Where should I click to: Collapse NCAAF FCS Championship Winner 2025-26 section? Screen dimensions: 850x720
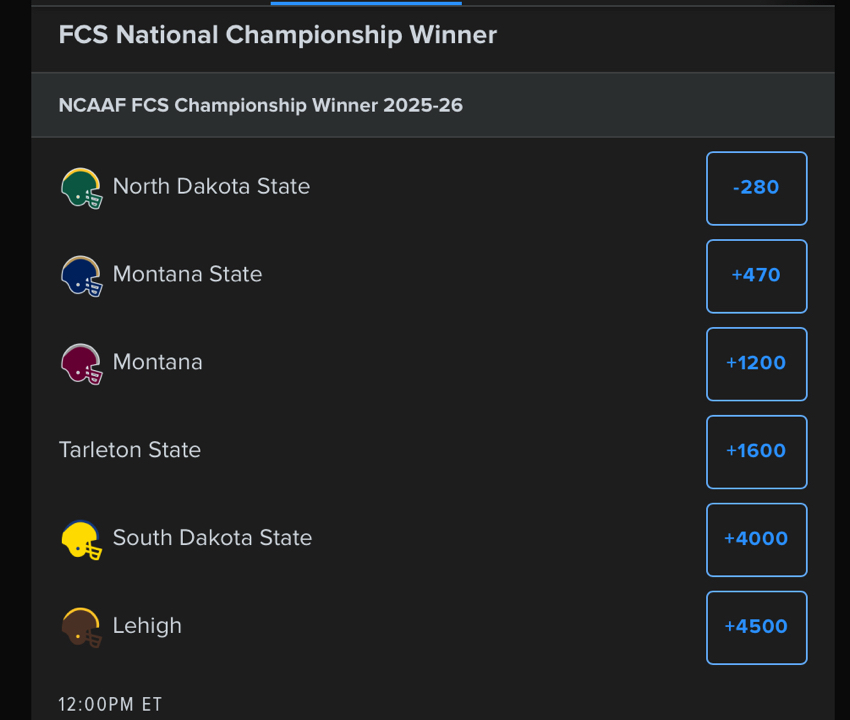coord(432,105)
